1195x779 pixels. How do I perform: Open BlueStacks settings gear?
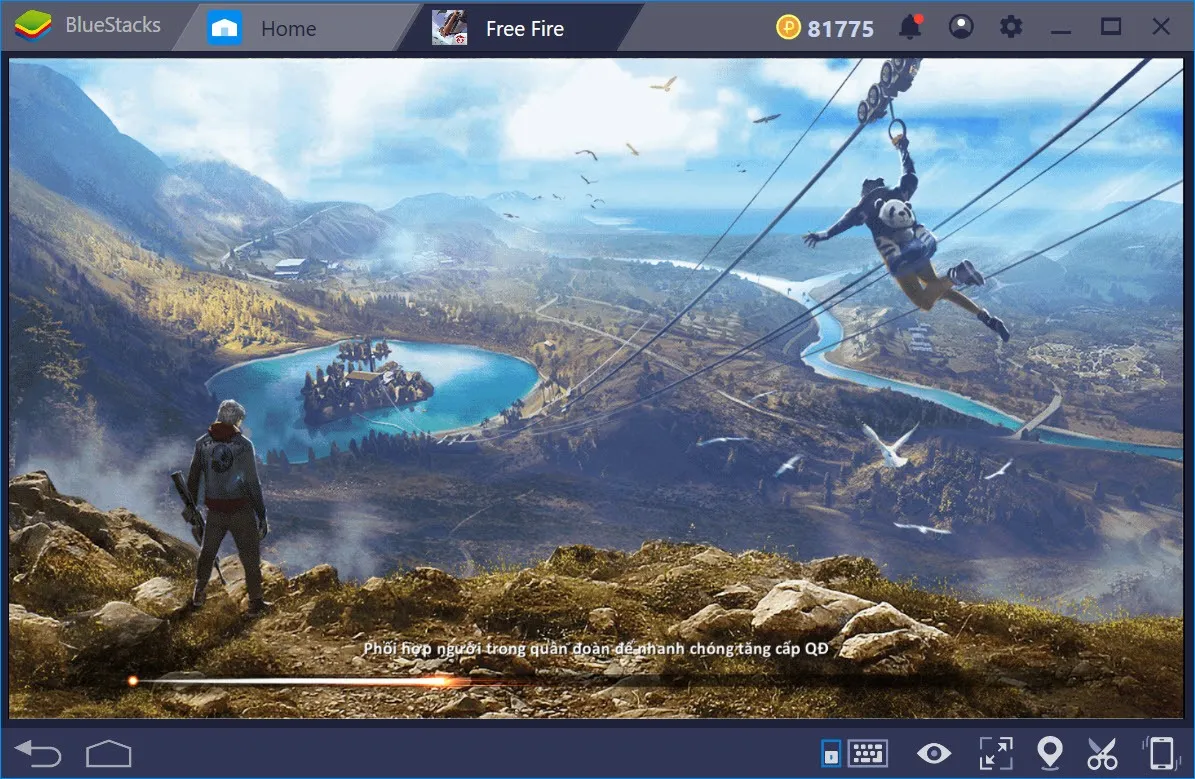[x=1010, y=27]
